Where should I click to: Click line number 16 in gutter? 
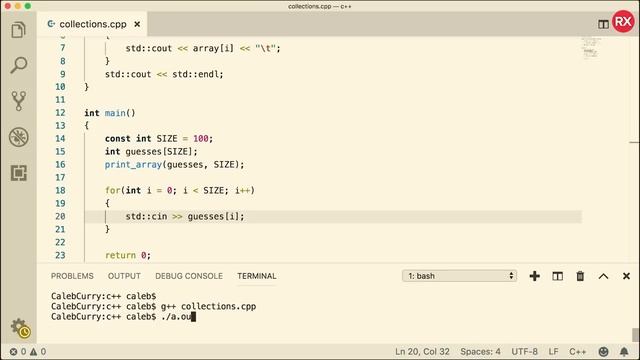(x=60, y=164)
